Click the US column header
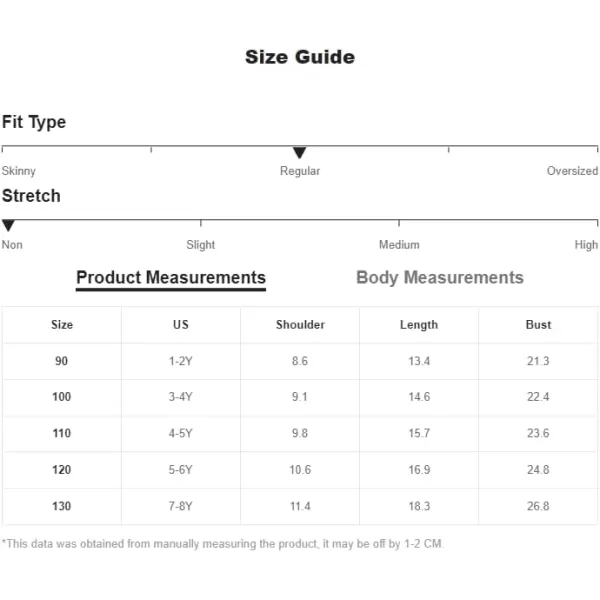 point(181,325)
